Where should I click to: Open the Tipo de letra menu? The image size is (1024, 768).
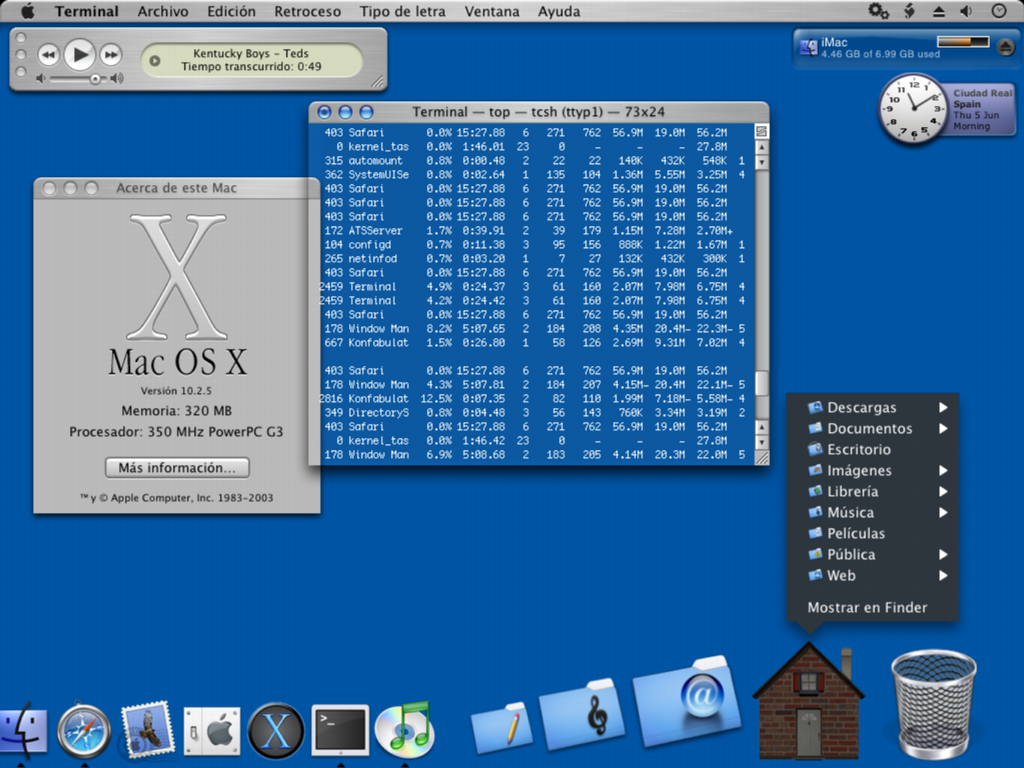403,11
